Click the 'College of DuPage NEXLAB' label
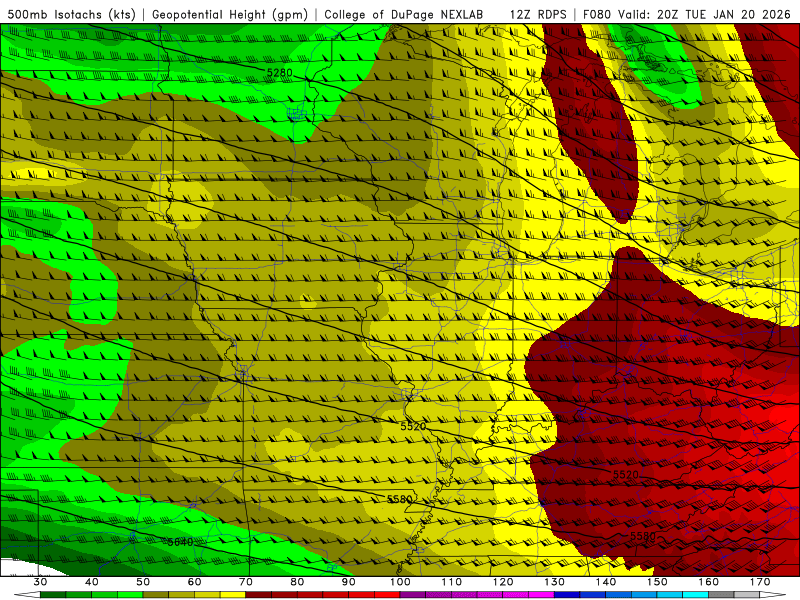 [404, 14]
